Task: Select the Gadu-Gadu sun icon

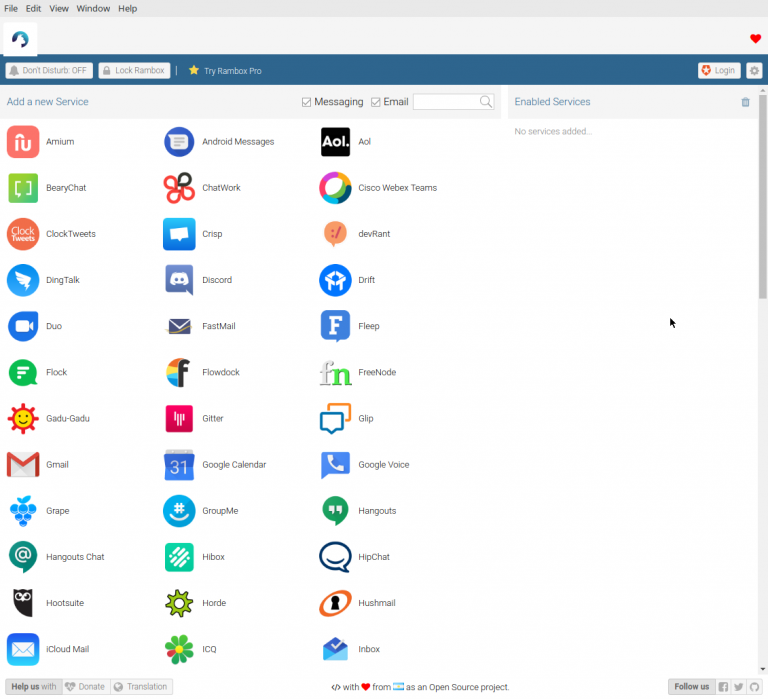Action: point(23,419)
